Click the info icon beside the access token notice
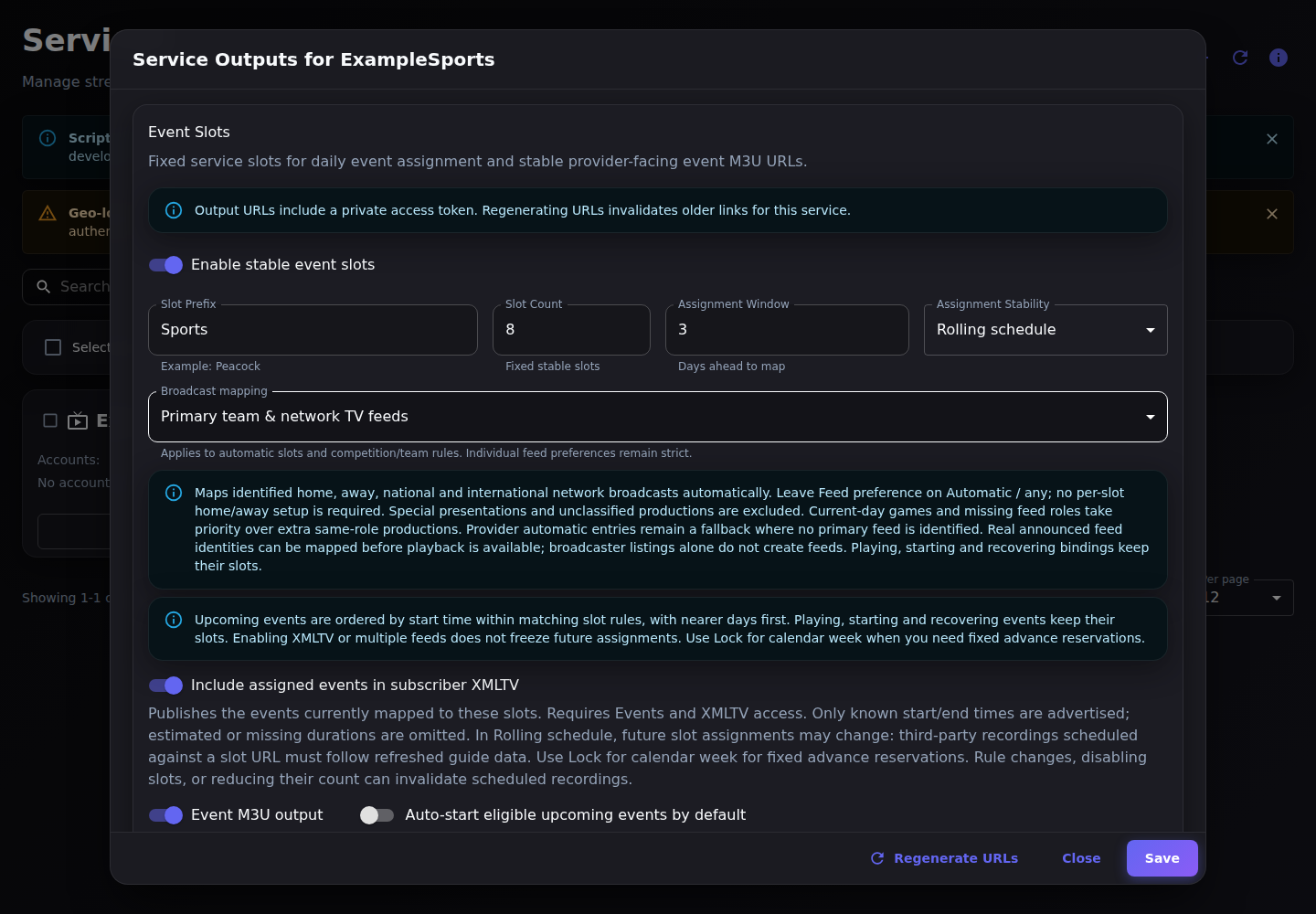This screenshot has height=914, width=1316. point(174,210)
